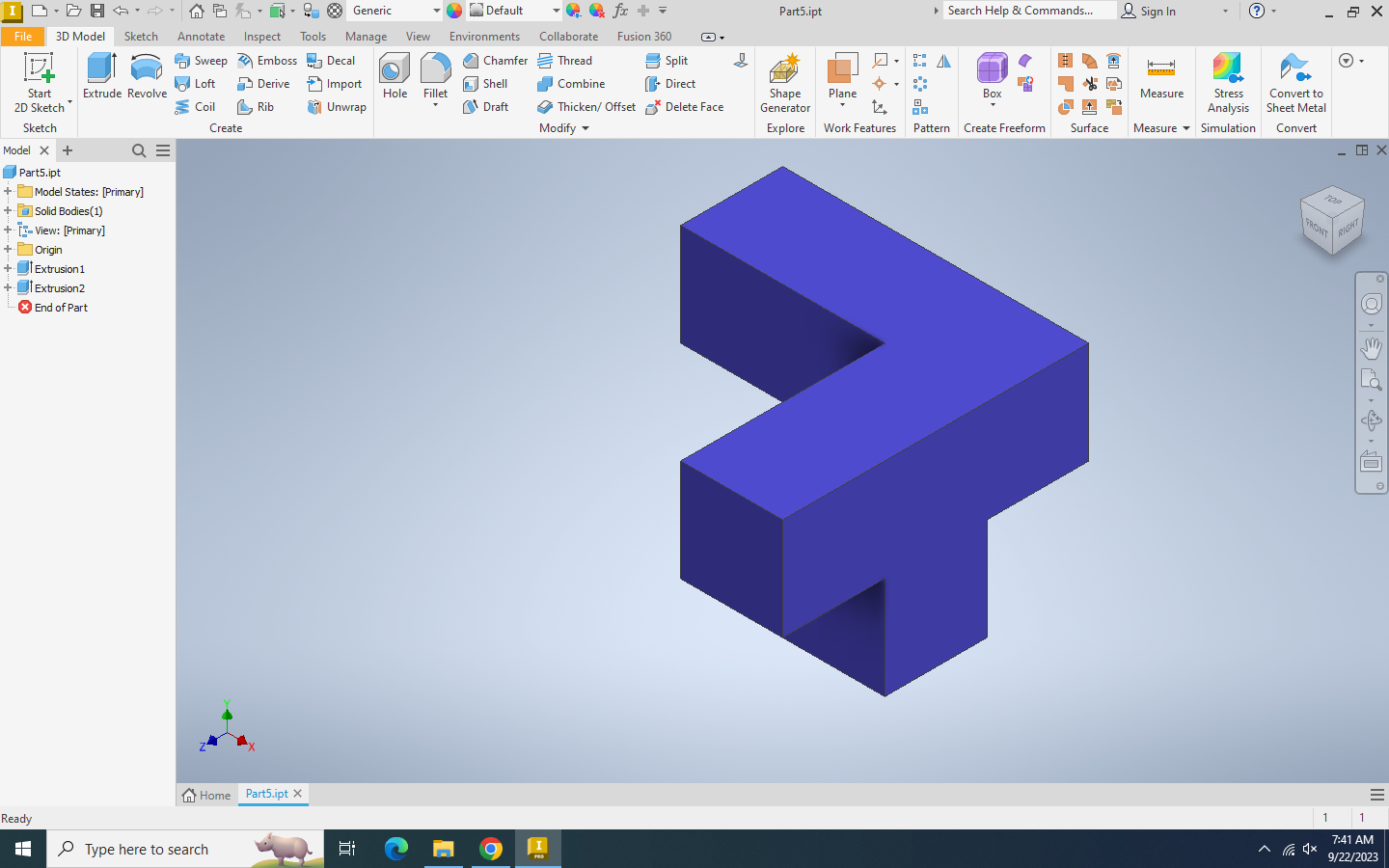Image resolution: width=1389 pixels, height=868 pixels.
Task: Click the Hole tool icon
Action: tap(395, 77)
